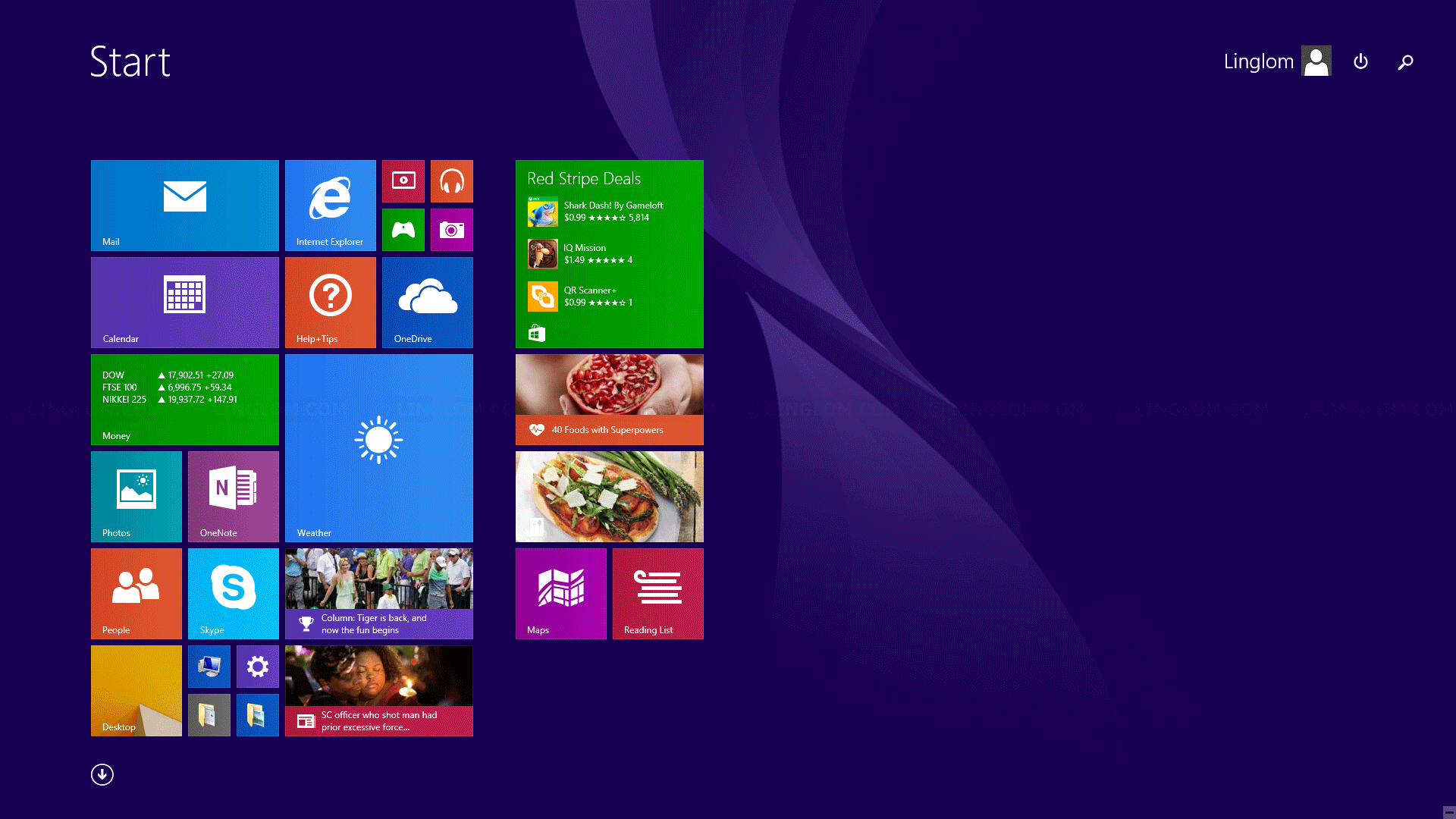The image size is (1456, 819).
Task: Open the People app
Action: point(136,593)
